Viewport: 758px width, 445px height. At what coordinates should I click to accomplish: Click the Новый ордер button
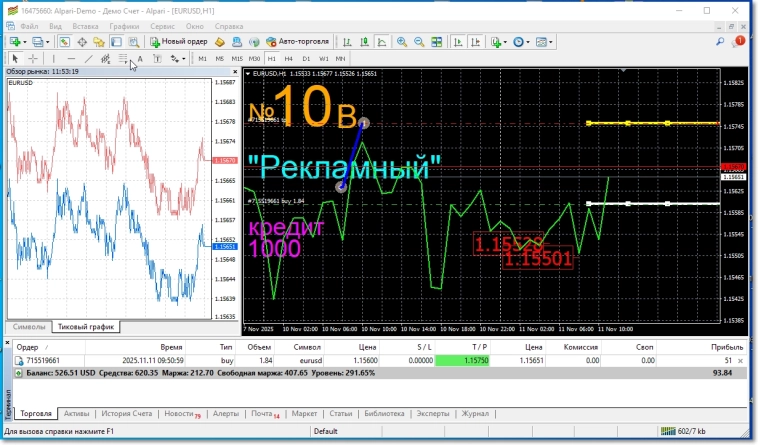179,42
